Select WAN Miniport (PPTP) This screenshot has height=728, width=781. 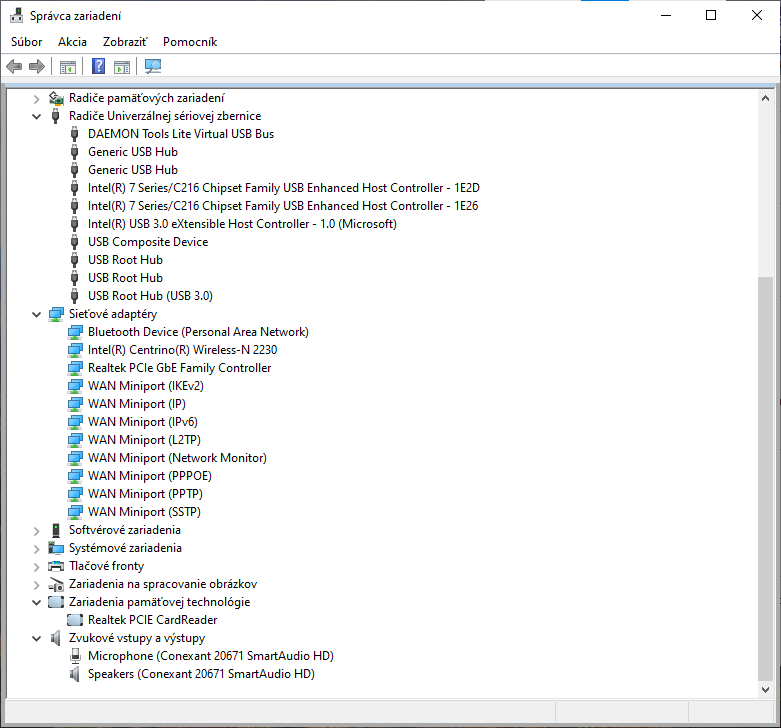[145, 494]
